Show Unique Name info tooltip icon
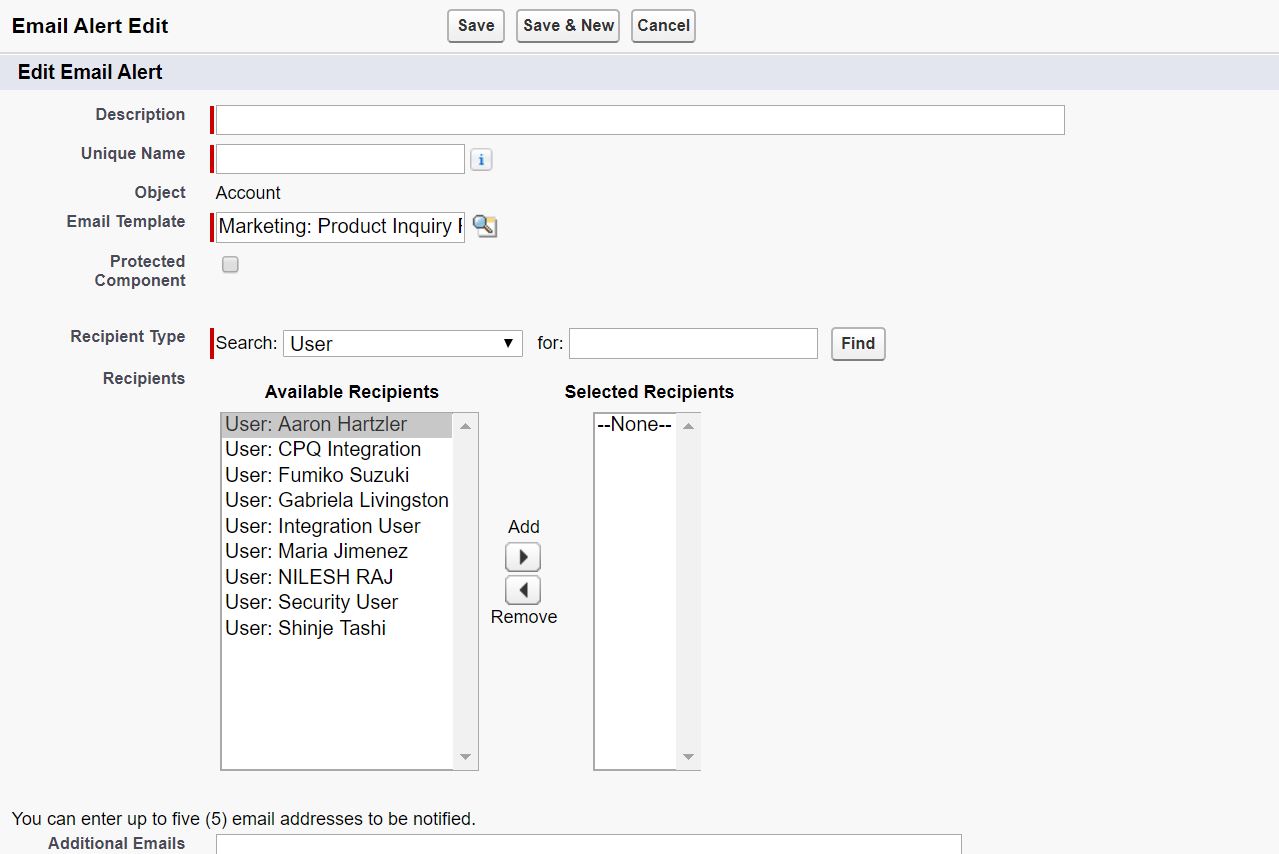1279x854 pixels. click(x=481, y=160)
